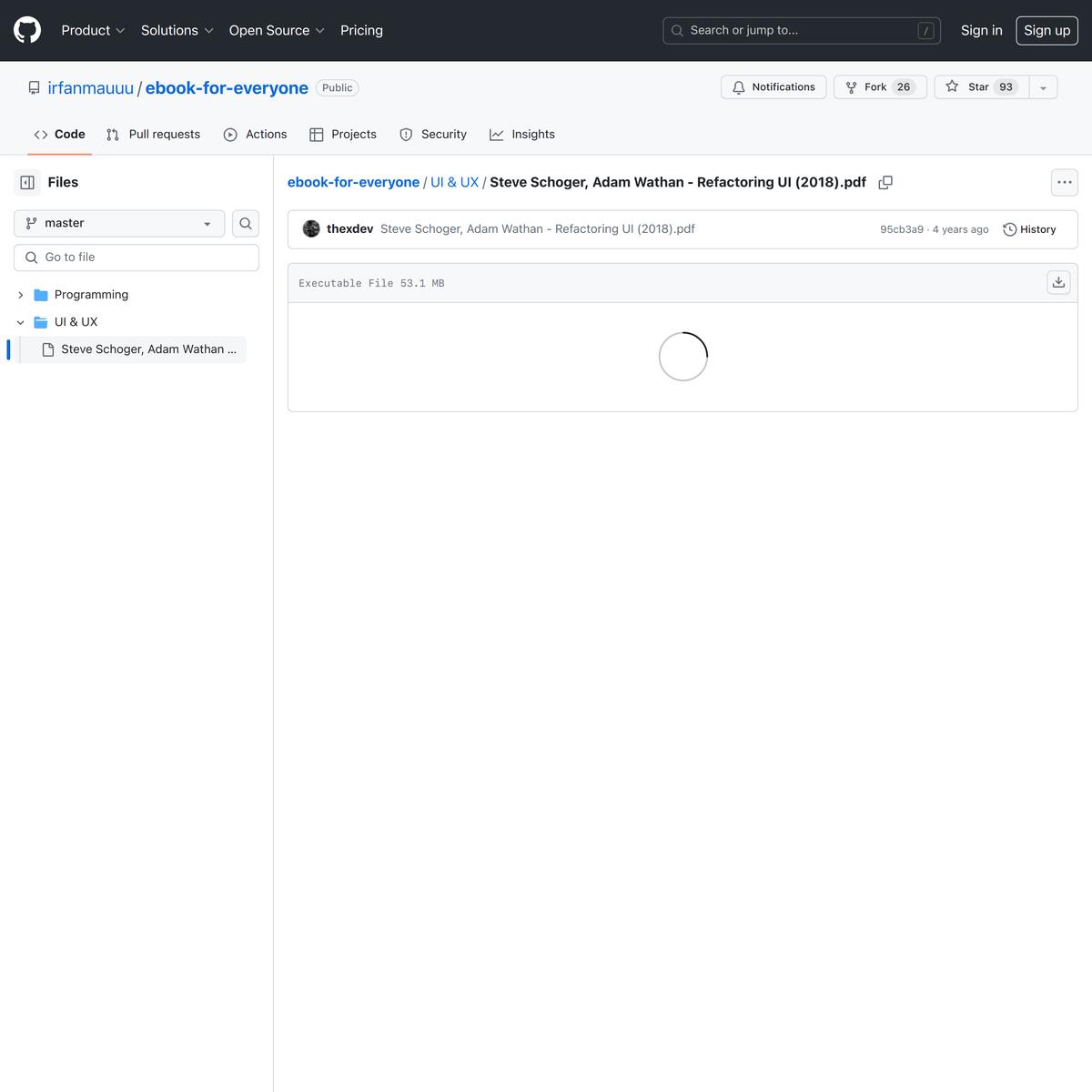Open the more file actions menu
Screen dimensions: 1092x1092
point(1065,182)
